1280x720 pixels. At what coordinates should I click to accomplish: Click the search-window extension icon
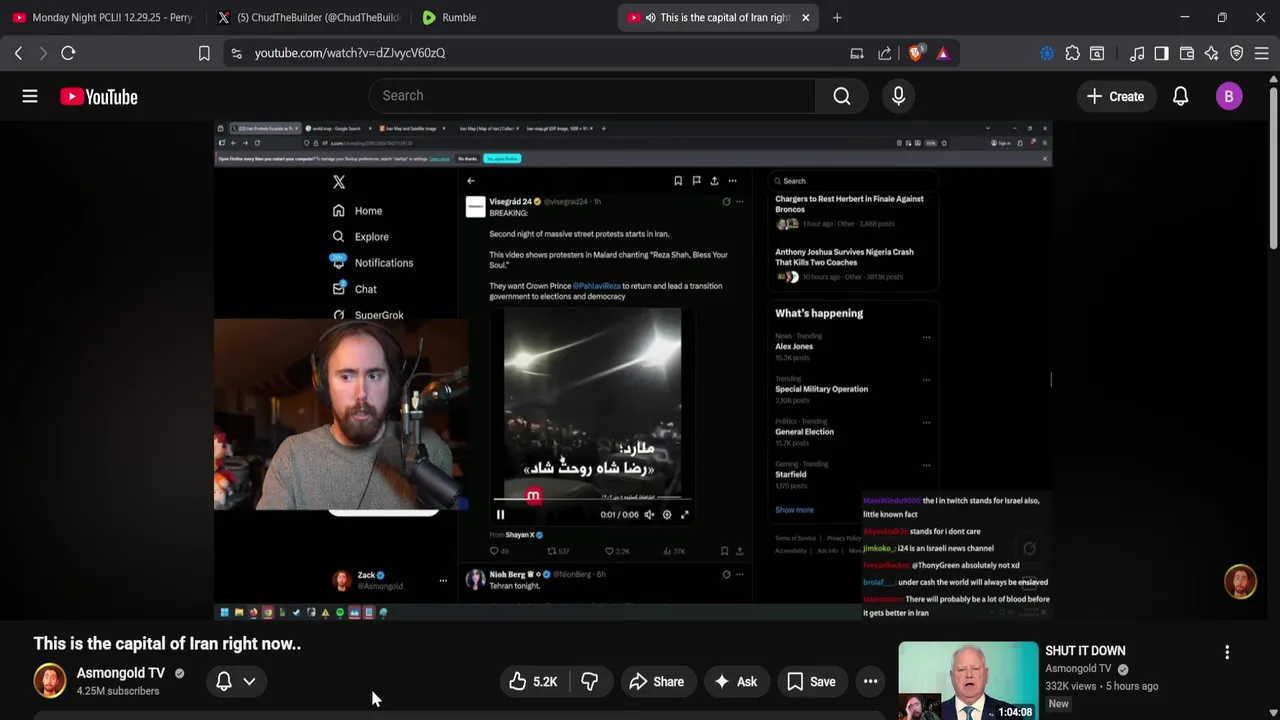coord(1097,53)
